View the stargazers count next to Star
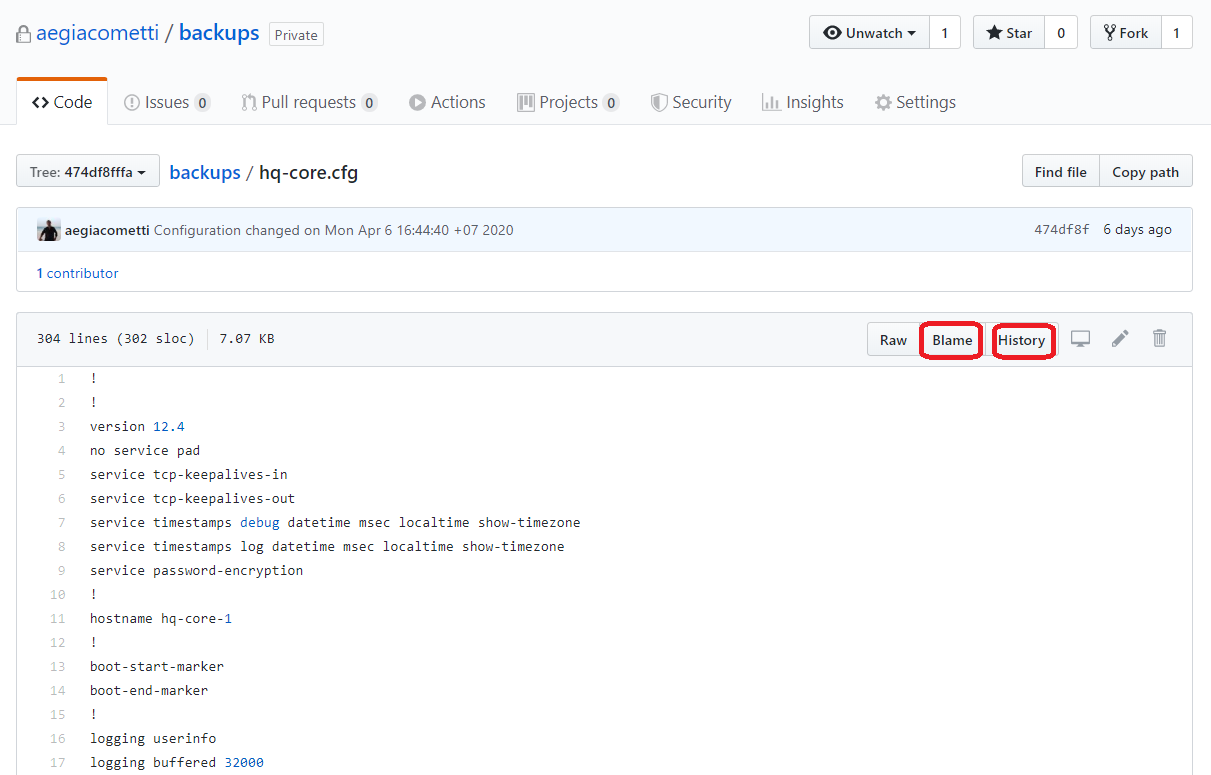The height and width of the screenshot is (775, 1211). click(x=1061, y=33)
